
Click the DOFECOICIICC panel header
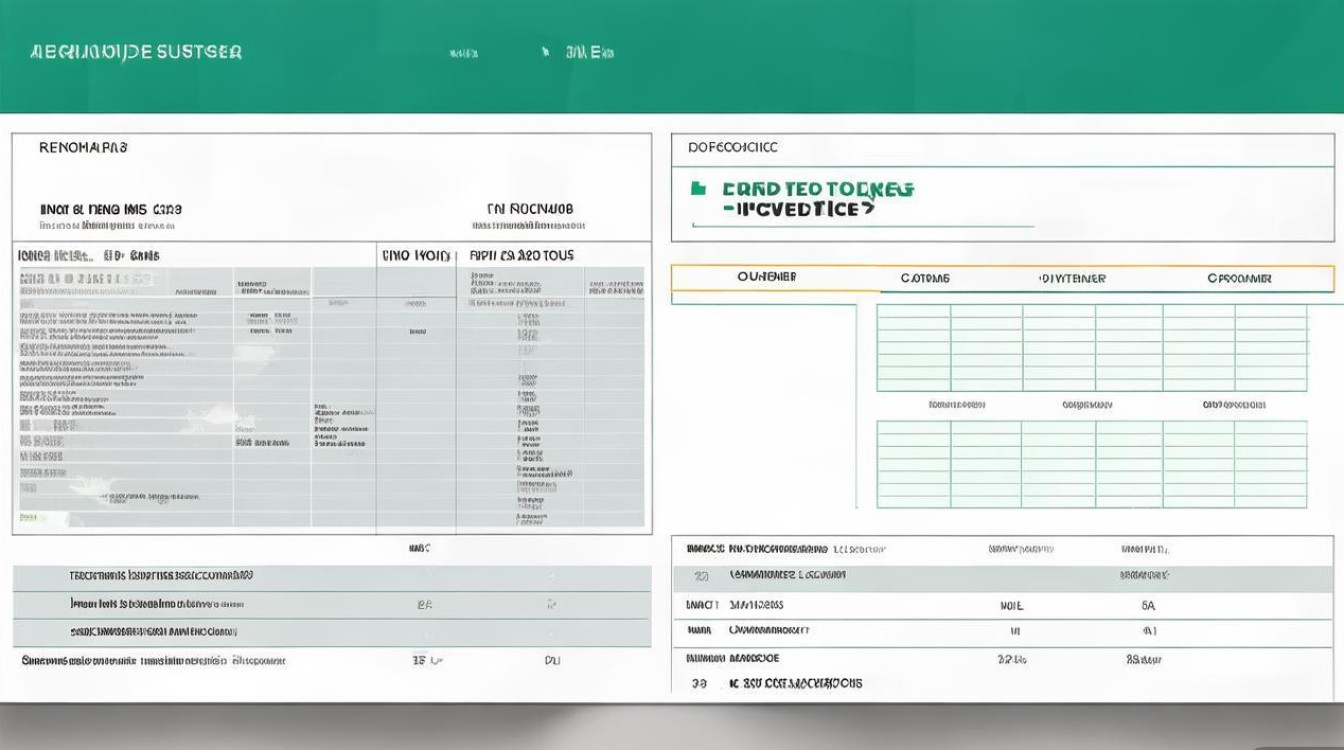click(x=733, y=147)
